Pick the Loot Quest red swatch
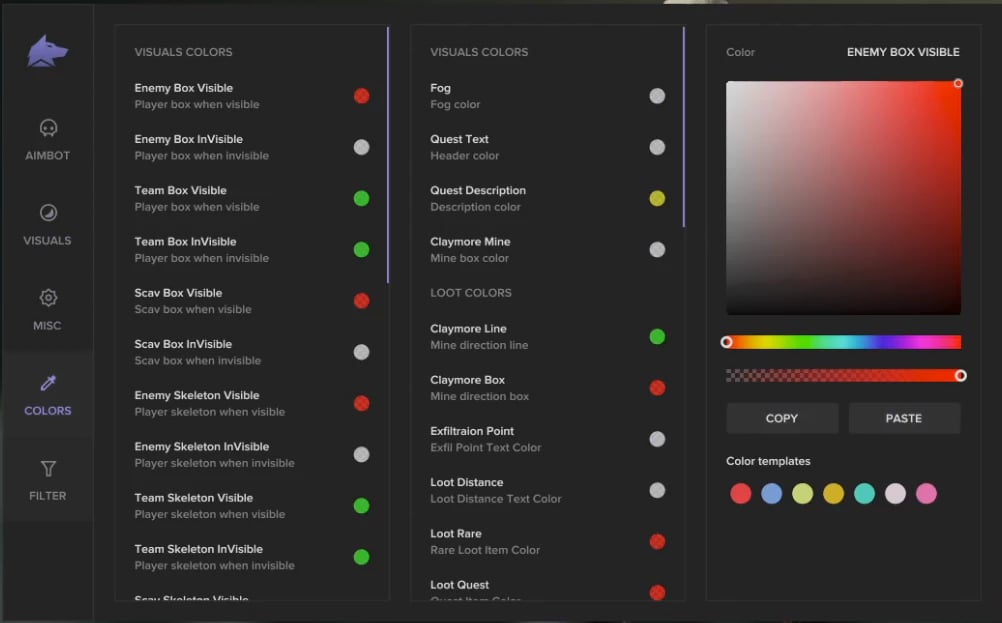 [657, 592]
